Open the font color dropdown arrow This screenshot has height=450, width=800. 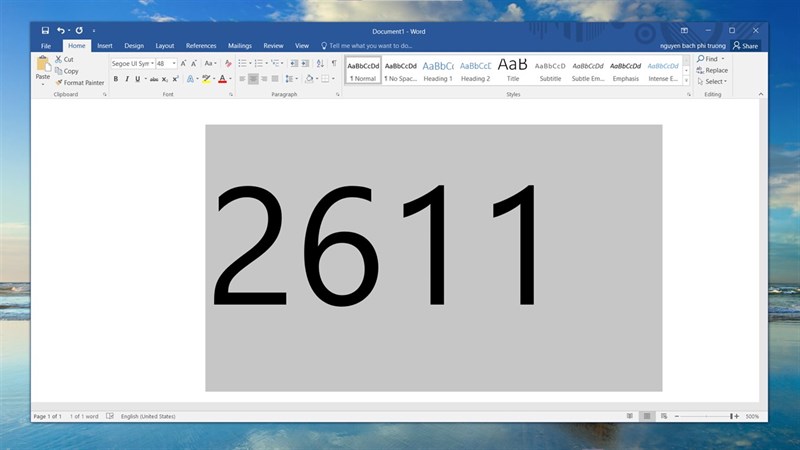point(230,79)
